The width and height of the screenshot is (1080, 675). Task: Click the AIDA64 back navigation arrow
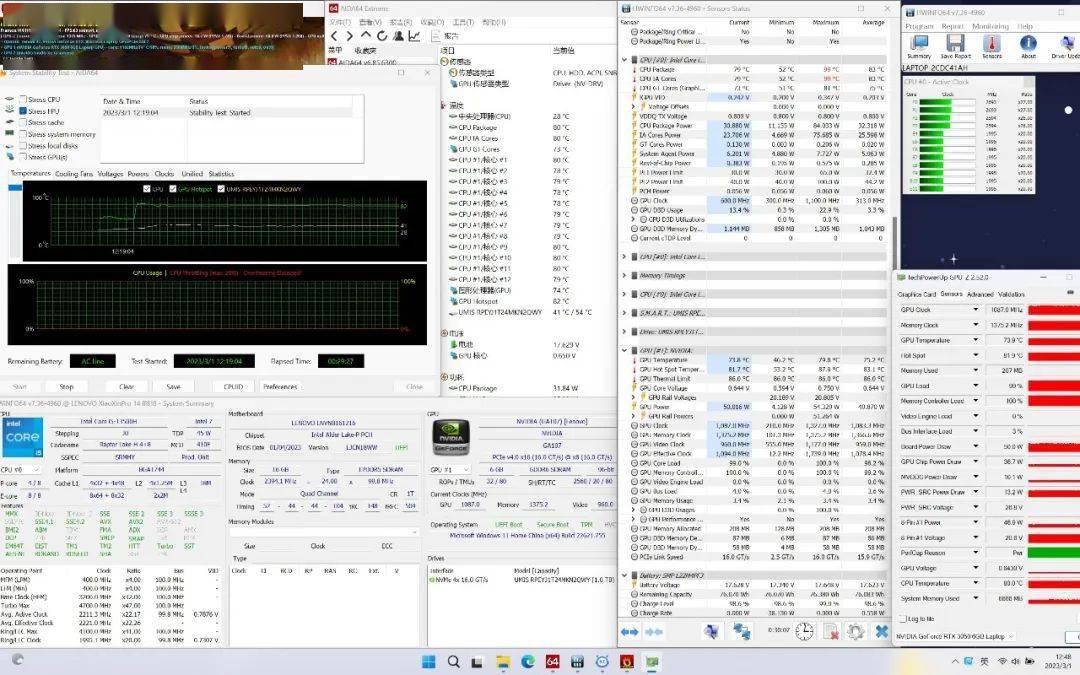[334, 36]
